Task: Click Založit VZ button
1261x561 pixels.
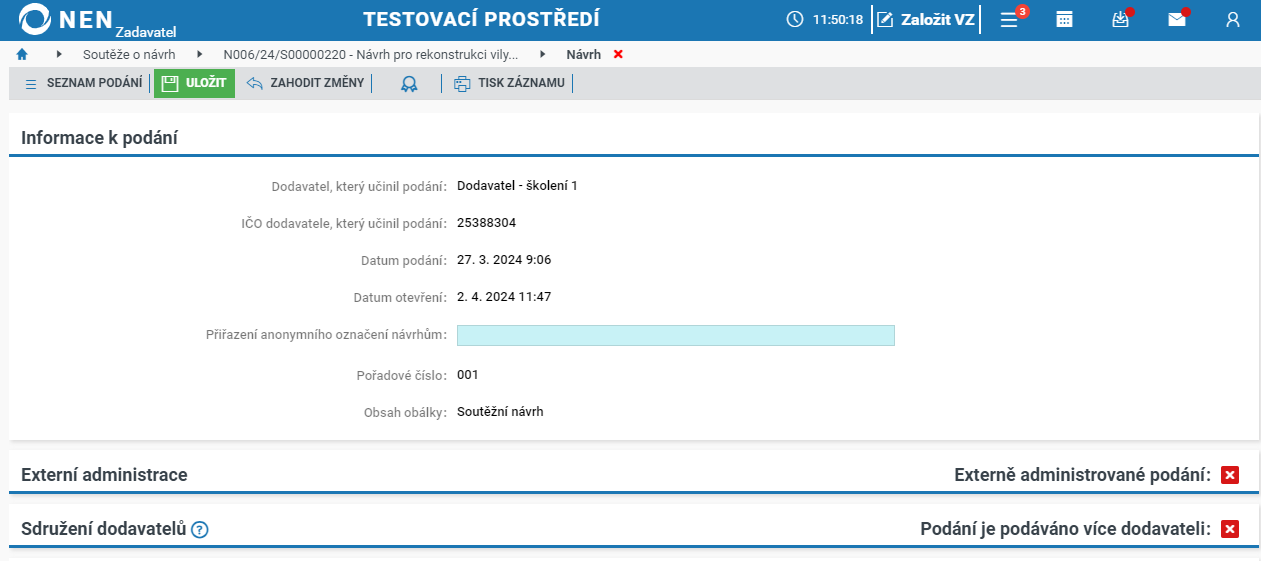Action: tap(925, 19)
